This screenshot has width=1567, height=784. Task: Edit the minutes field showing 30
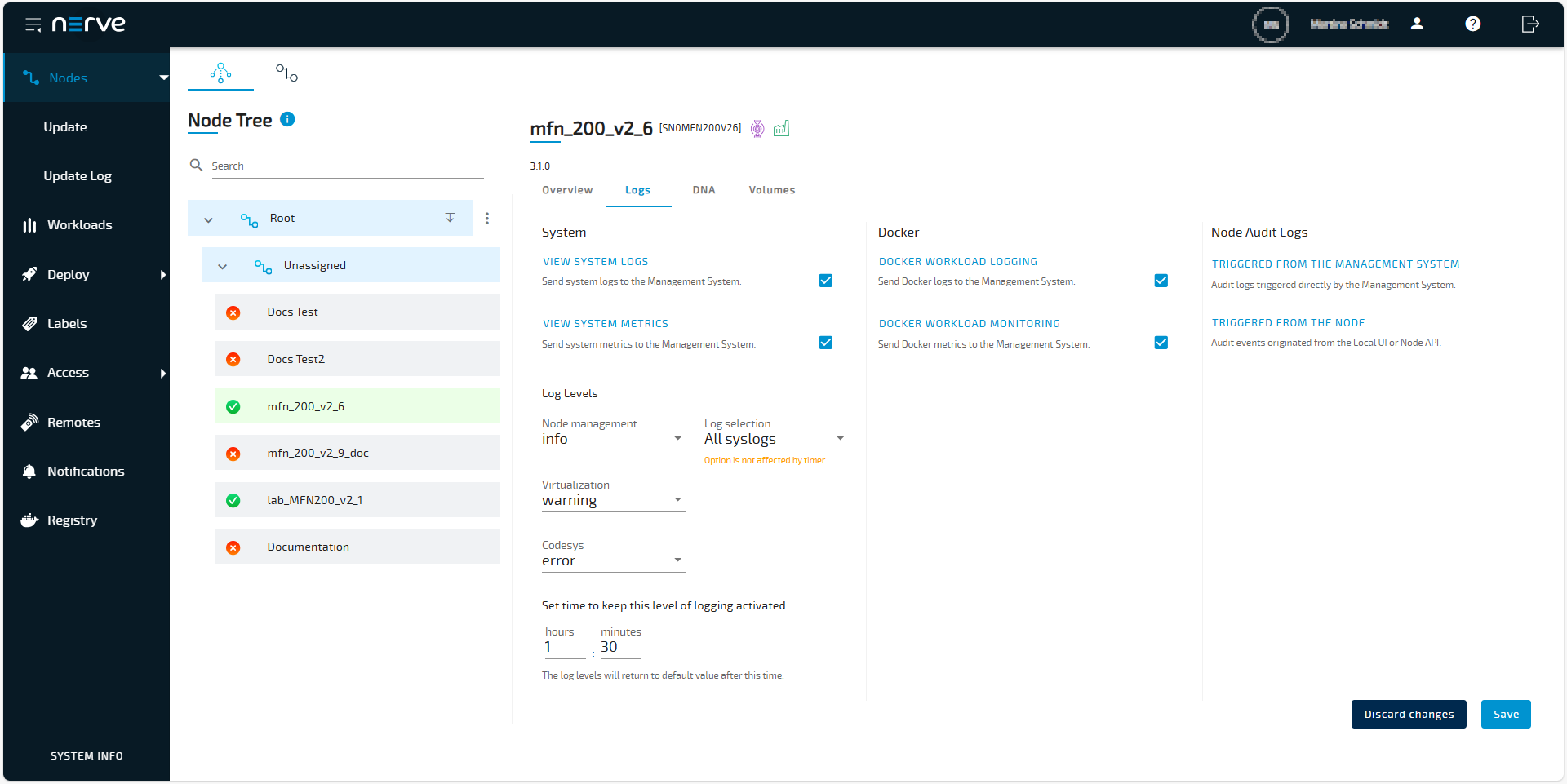619,647
